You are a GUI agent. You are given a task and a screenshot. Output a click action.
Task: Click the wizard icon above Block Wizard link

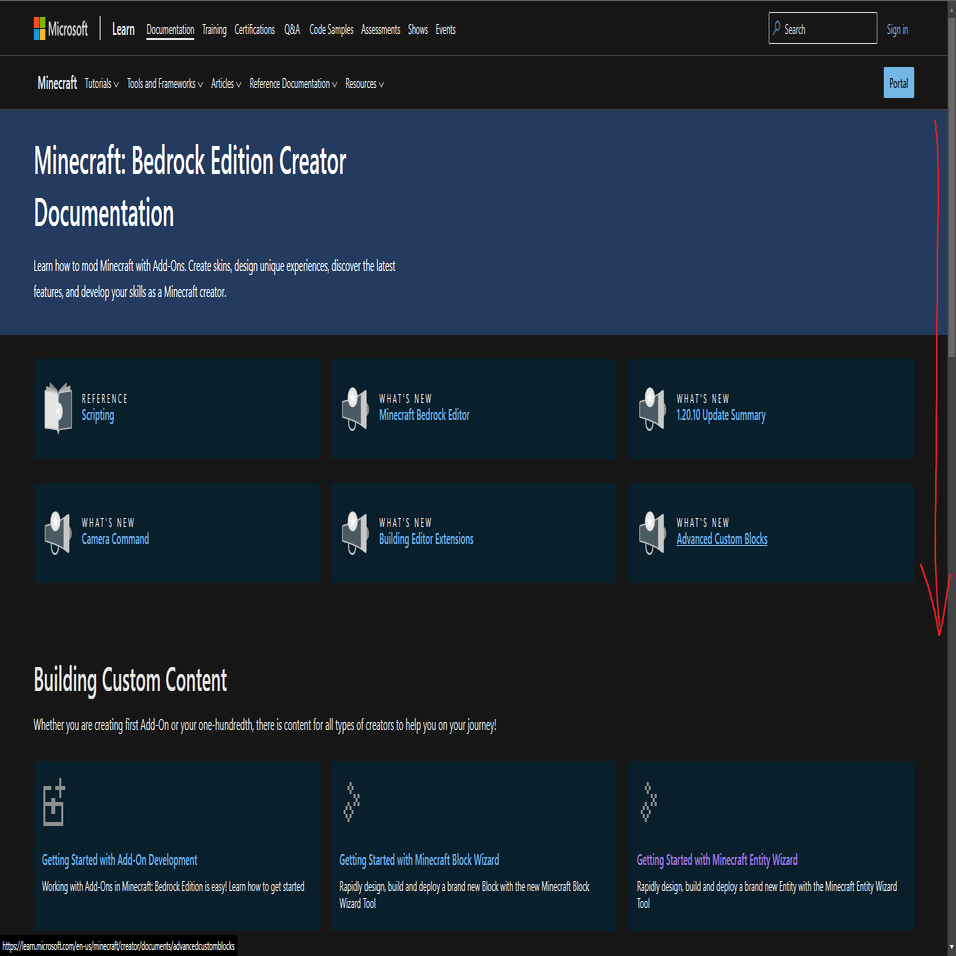point(351,802)
